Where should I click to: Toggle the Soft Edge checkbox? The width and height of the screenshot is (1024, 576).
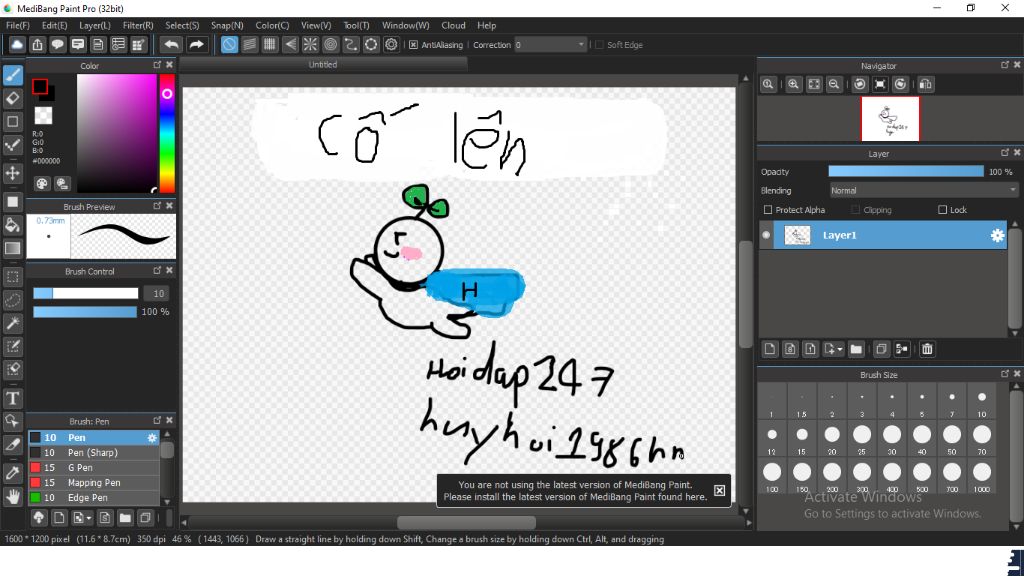599,45
